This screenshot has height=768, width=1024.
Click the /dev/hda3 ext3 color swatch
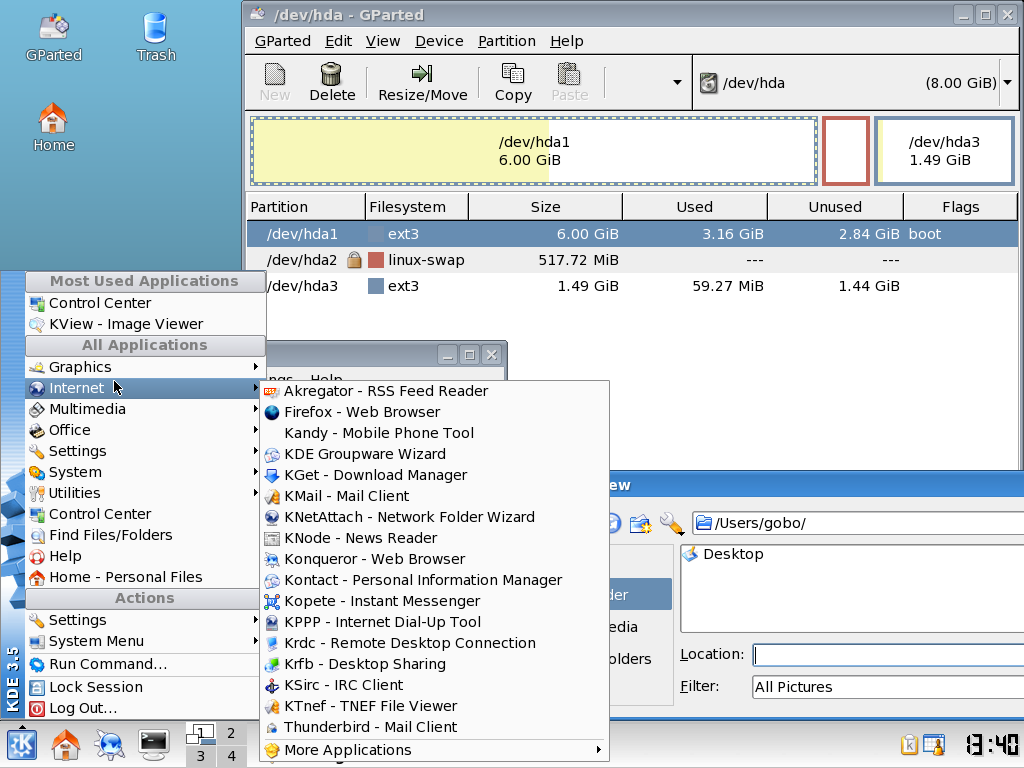(x=376, y=286)
